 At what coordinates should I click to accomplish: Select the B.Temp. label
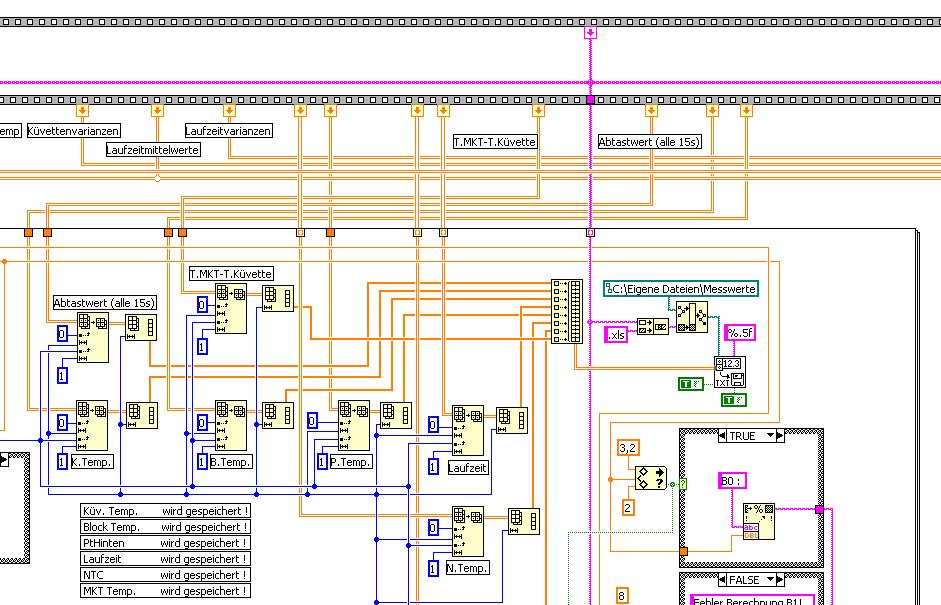point(231,462)
